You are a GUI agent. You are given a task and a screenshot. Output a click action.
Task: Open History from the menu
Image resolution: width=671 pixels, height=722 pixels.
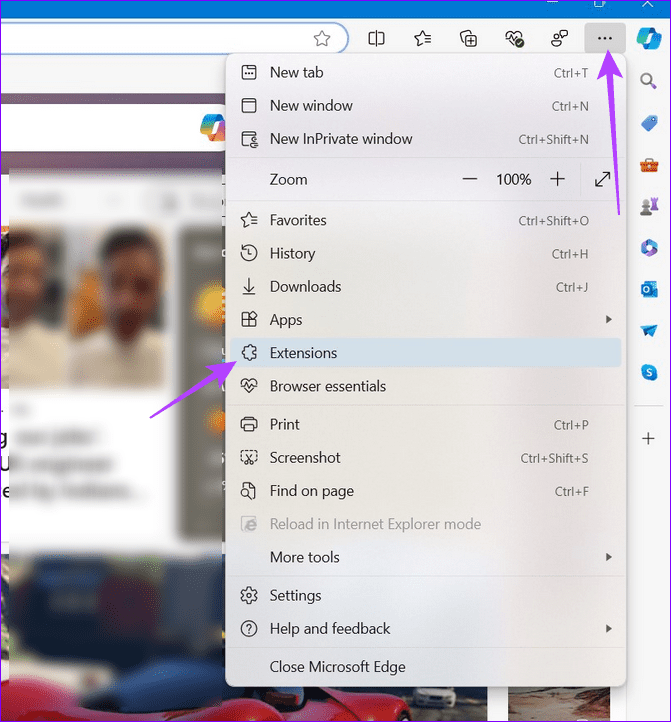(426, 254)
